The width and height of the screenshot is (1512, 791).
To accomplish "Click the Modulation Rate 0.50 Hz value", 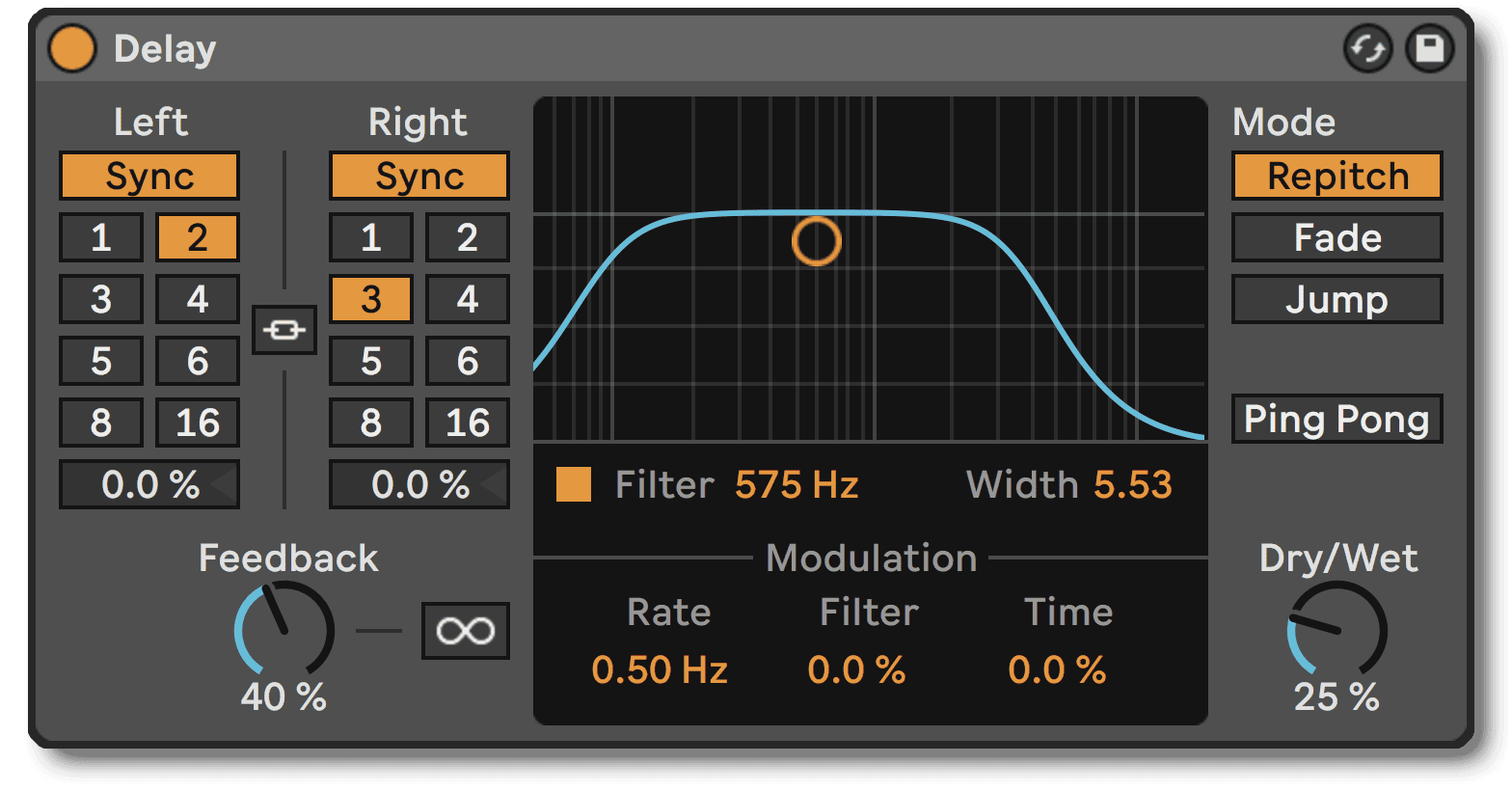I will tap(660, 669).
